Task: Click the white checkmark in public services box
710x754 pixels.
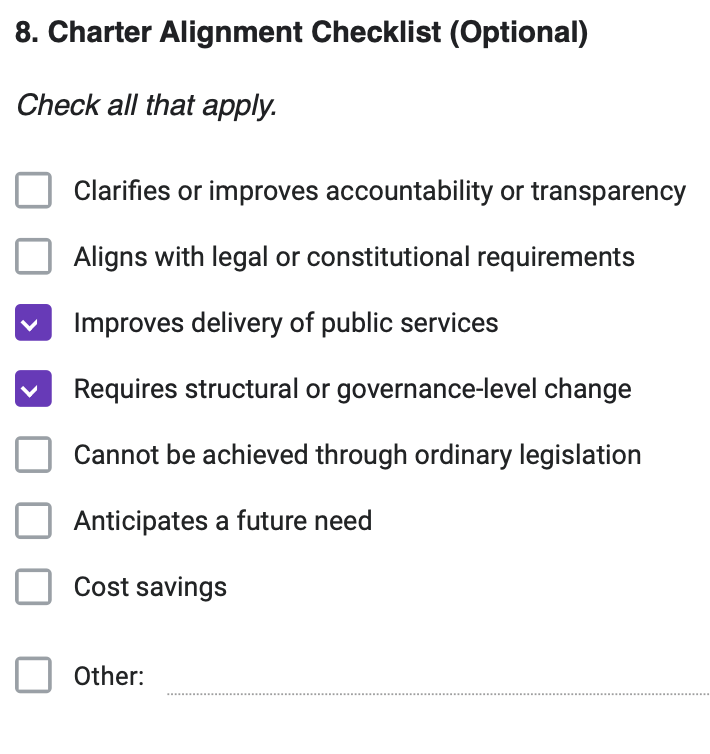Action: click(x=33, y=324)
